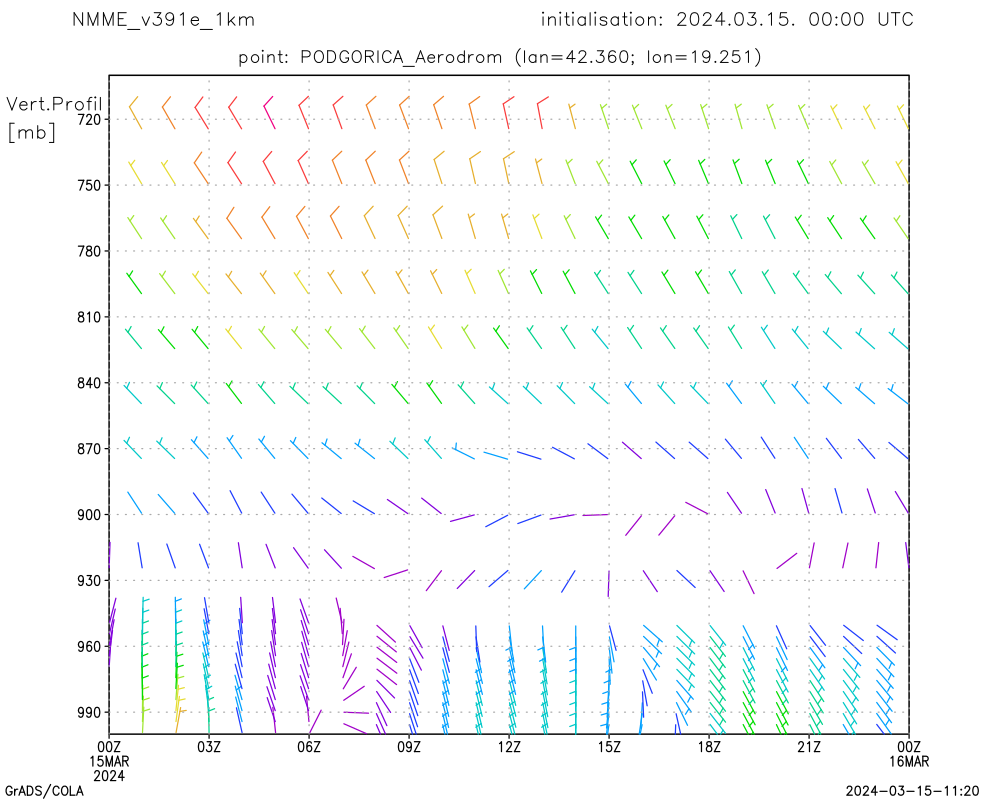Viewport: 1000px width, 800px height.
Task: Click the 12Z time axis label
Action: [x=509, y=747]
